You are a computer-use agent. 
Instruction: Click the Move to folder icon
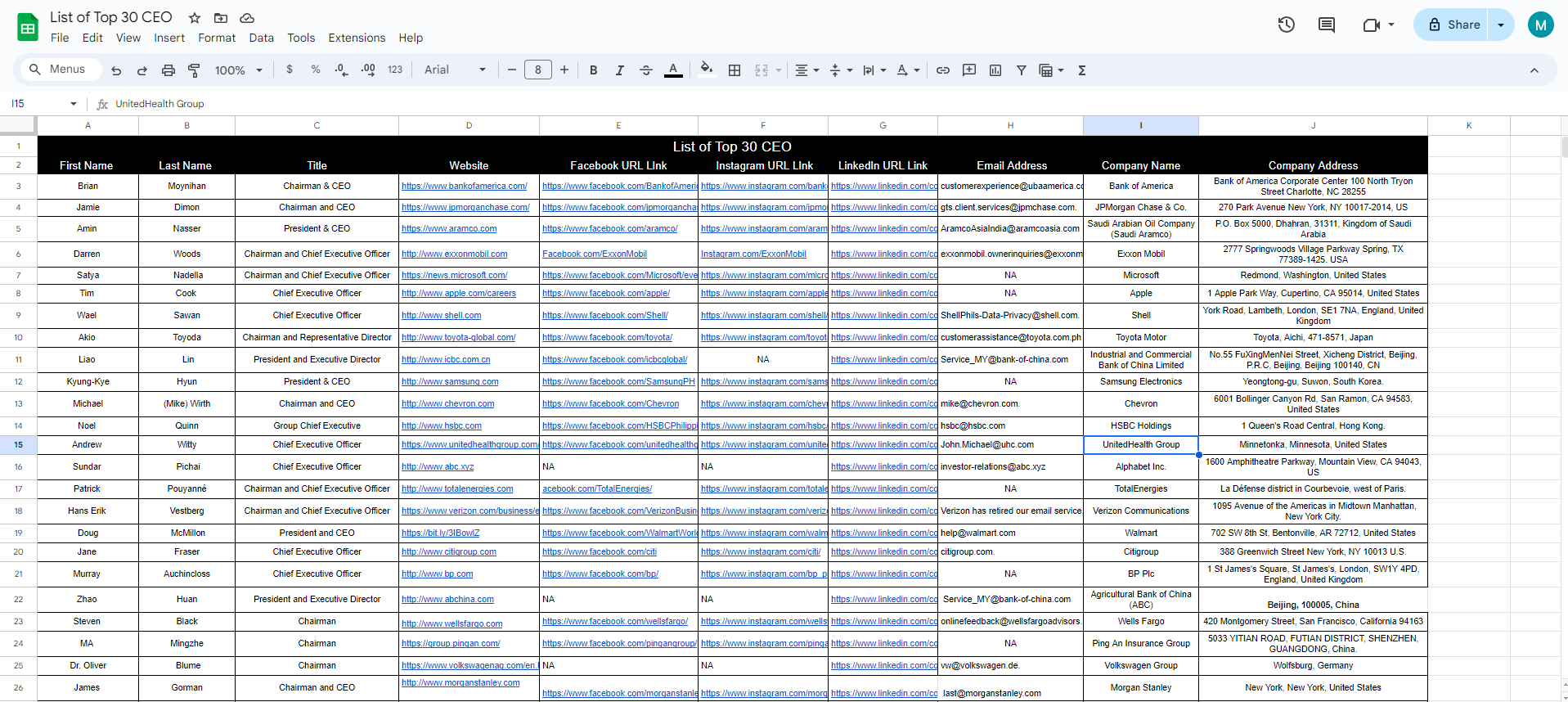[x=221, y=18]
